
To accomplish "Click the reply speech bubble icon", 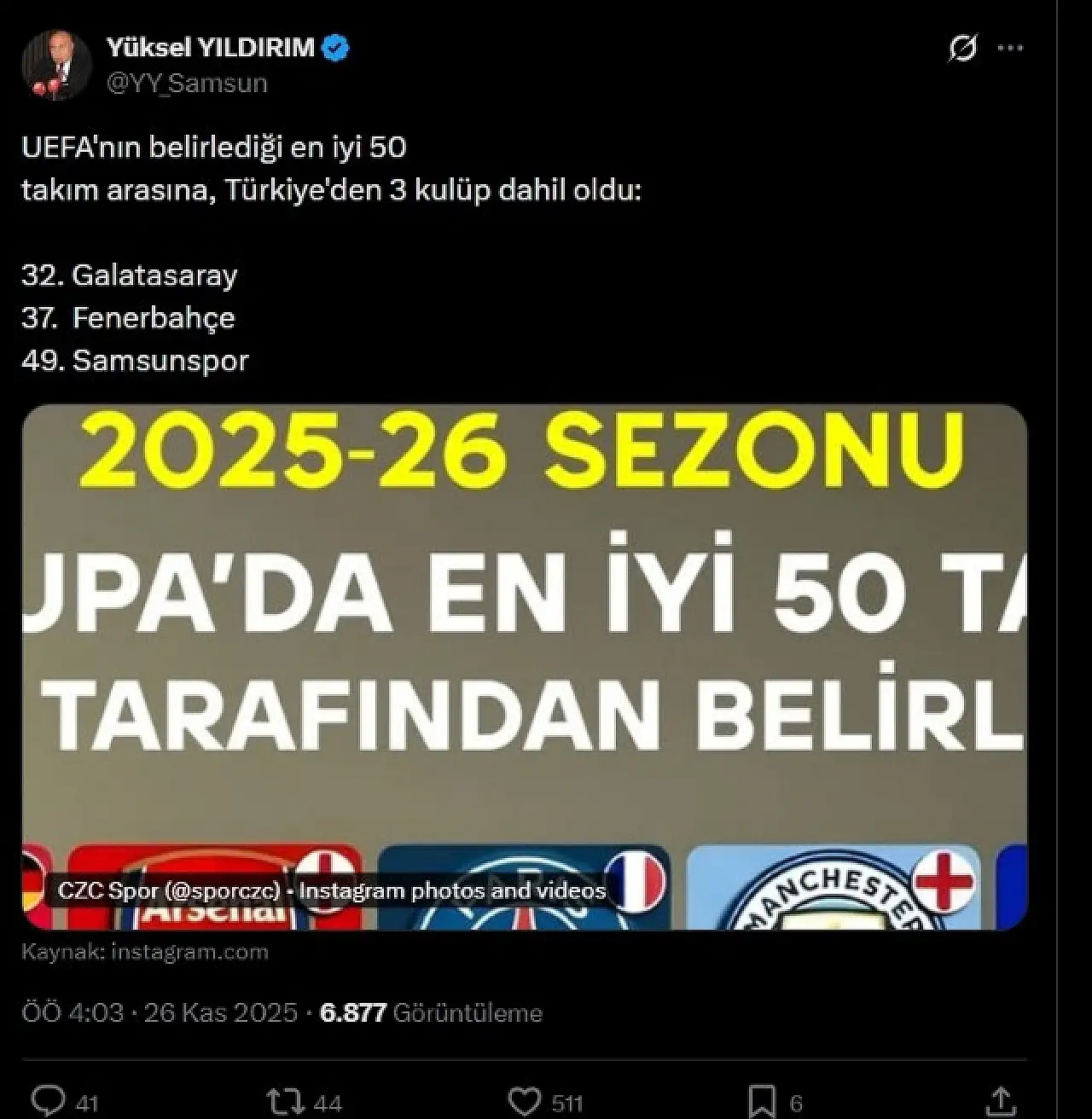I will [x=48, y=1100].
